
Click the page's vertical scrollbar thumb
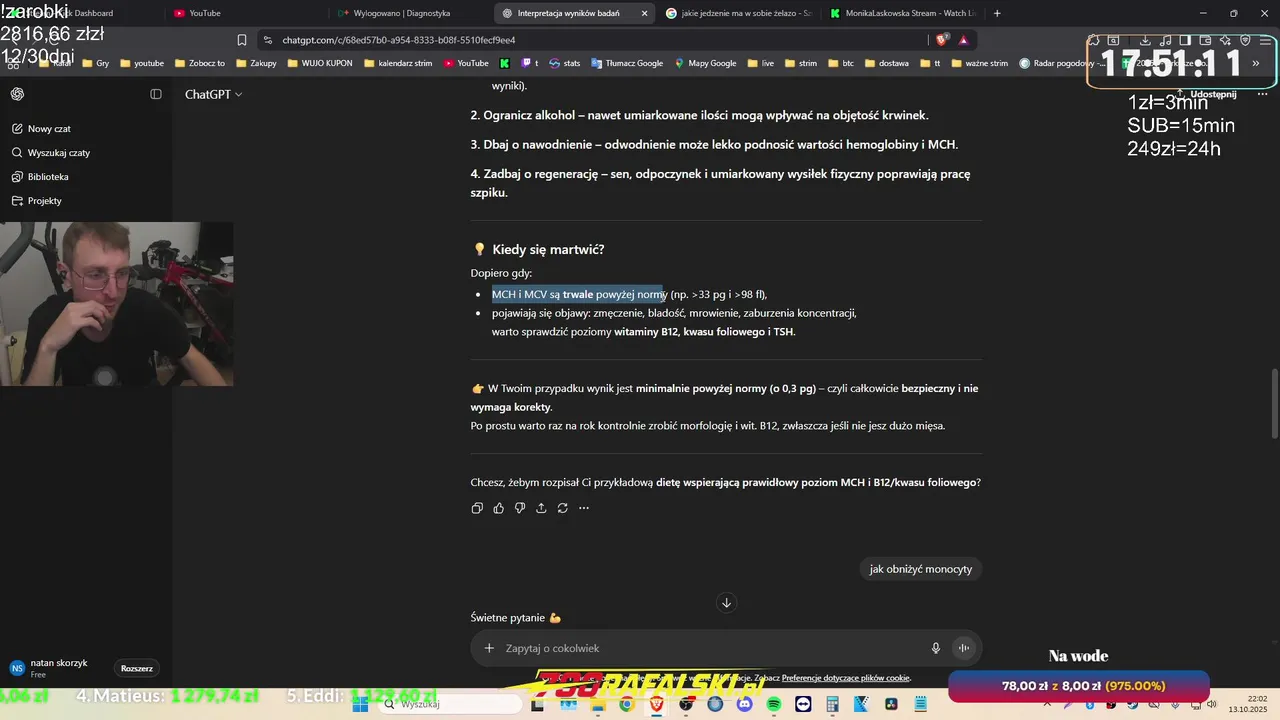click(1274, 403)
